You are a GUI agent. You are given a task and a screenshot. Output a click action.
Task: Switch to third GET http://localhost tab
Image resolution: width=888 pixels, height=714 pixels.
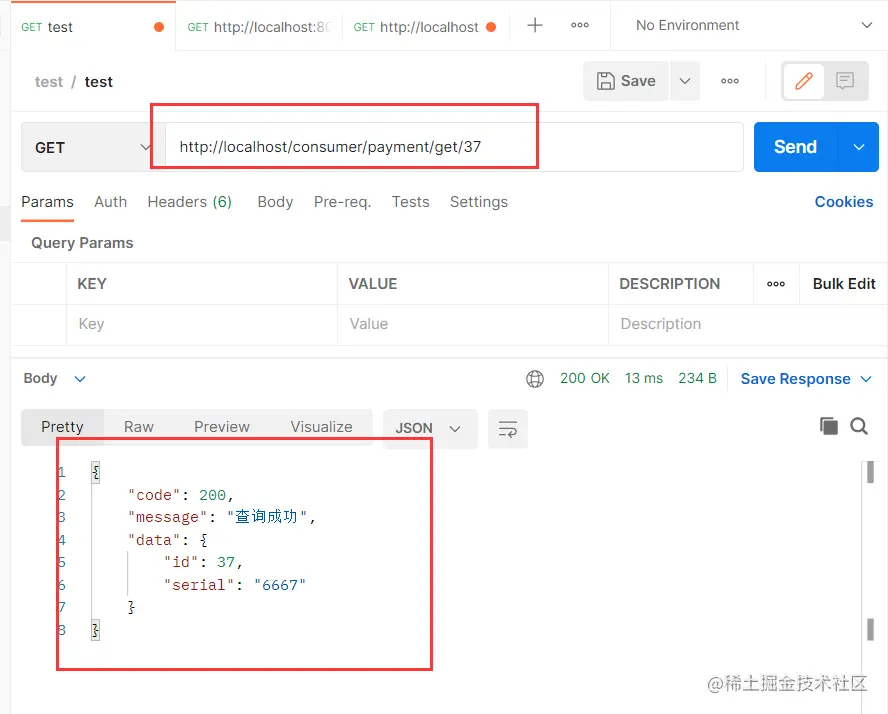(x=425, y=27)
